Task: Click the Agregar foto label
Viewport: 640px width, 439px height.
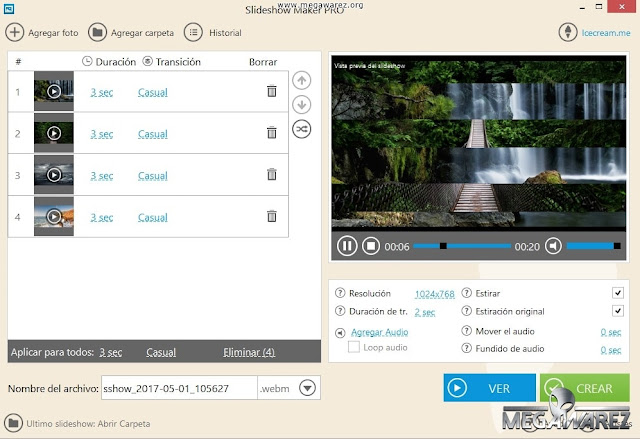Action: coord(53,33)
